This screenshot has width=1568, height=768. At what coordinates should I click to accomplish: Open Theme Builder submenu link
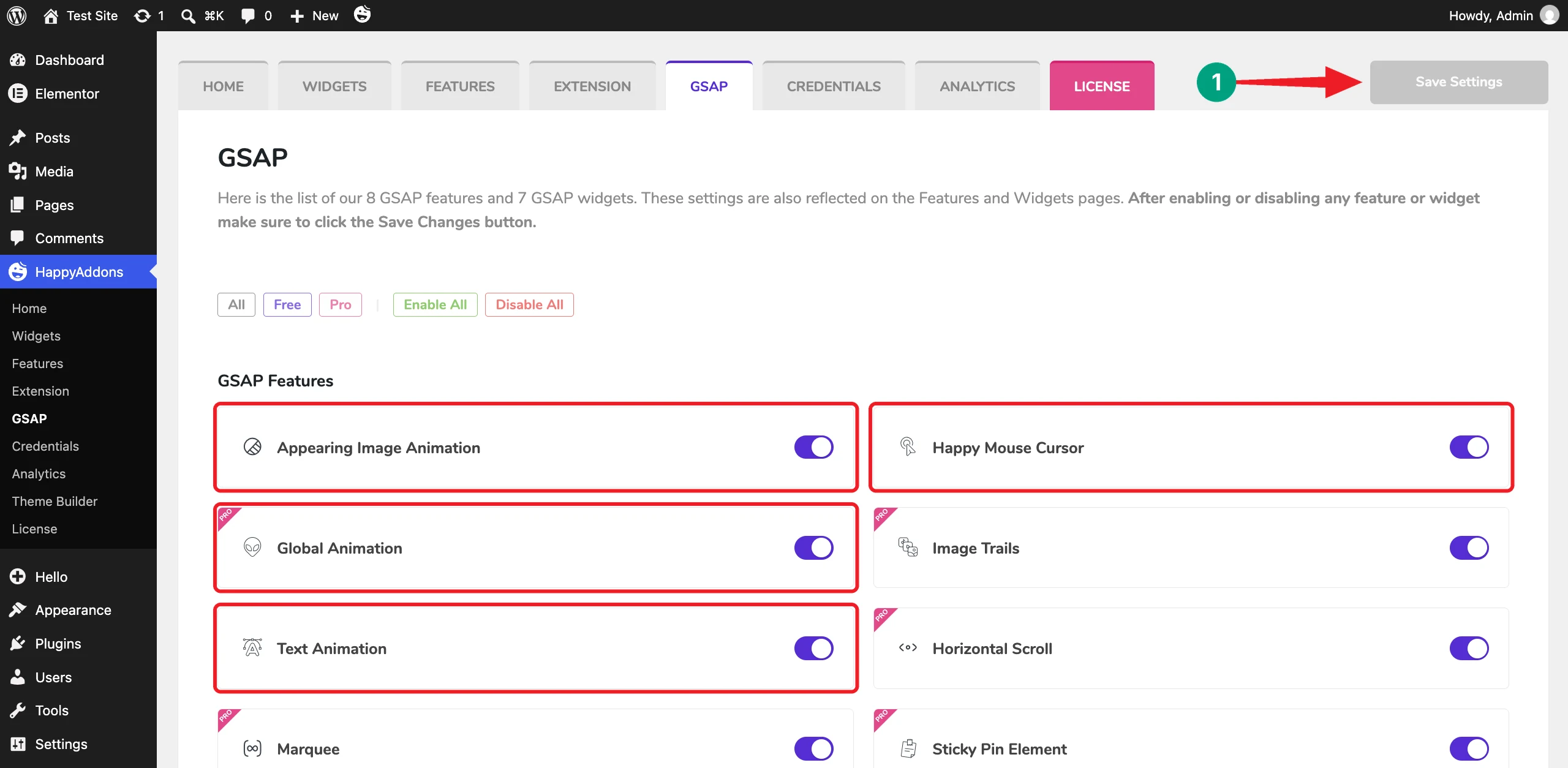pos(55,501)
